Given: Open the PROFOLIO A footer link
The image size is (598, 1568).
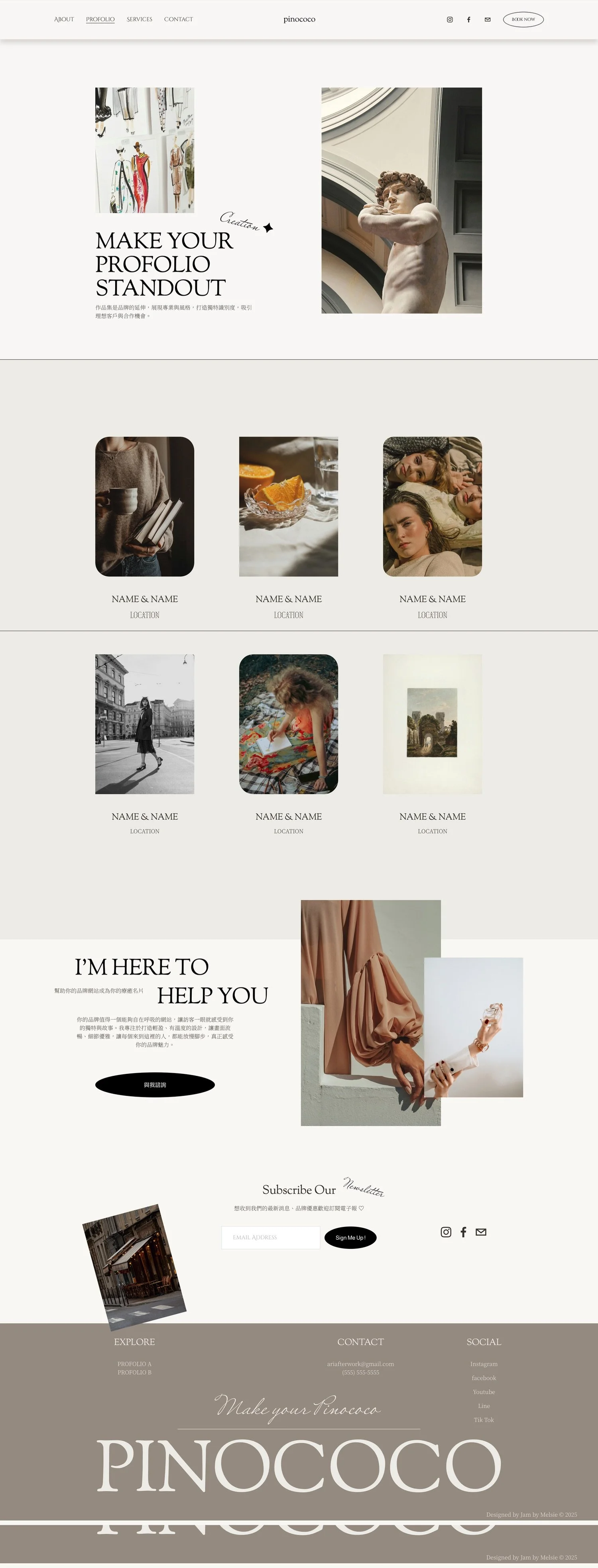Looking at the screenshot, I should point(135,1364).
